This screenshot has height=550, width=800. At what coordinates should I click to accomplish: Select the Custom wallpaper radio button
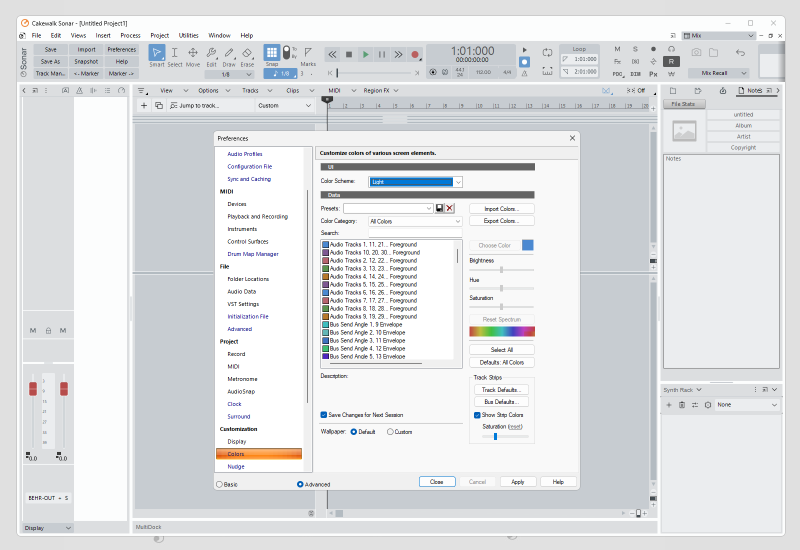click(390, 432)
